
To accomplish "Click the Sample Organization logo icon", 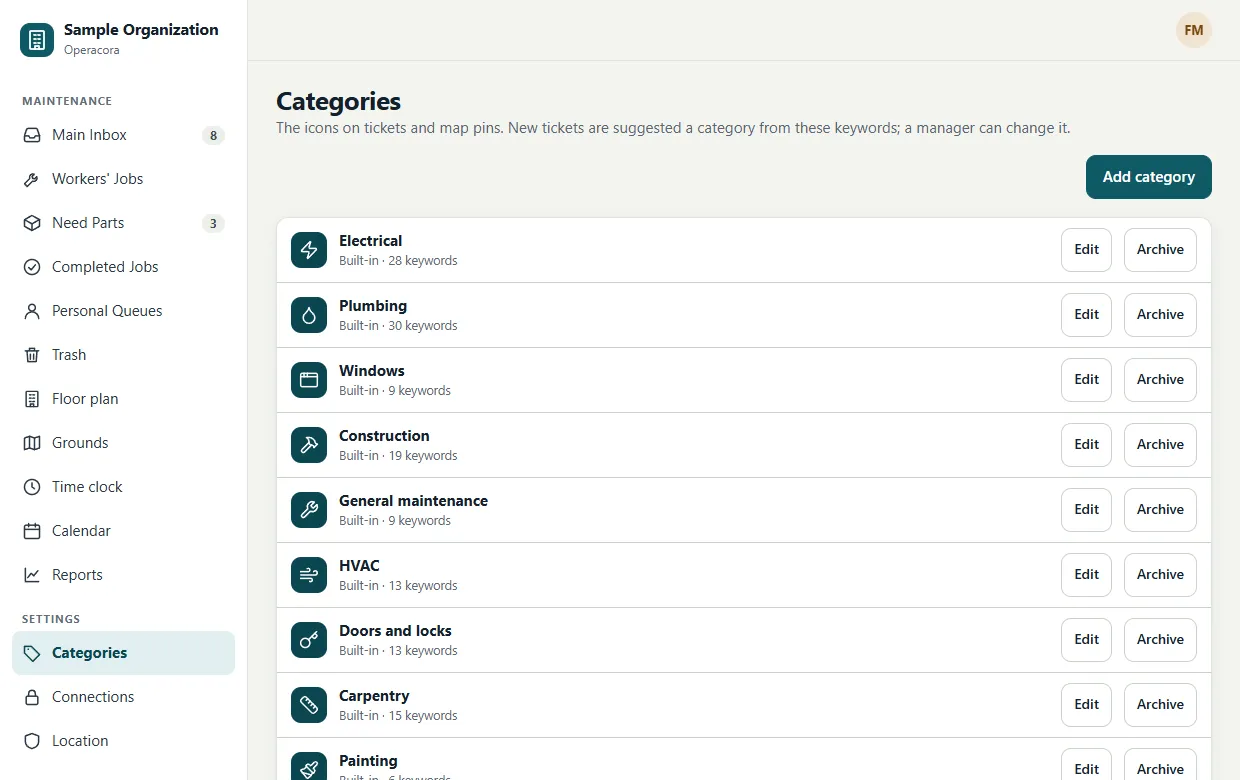I will click(37, 40).
